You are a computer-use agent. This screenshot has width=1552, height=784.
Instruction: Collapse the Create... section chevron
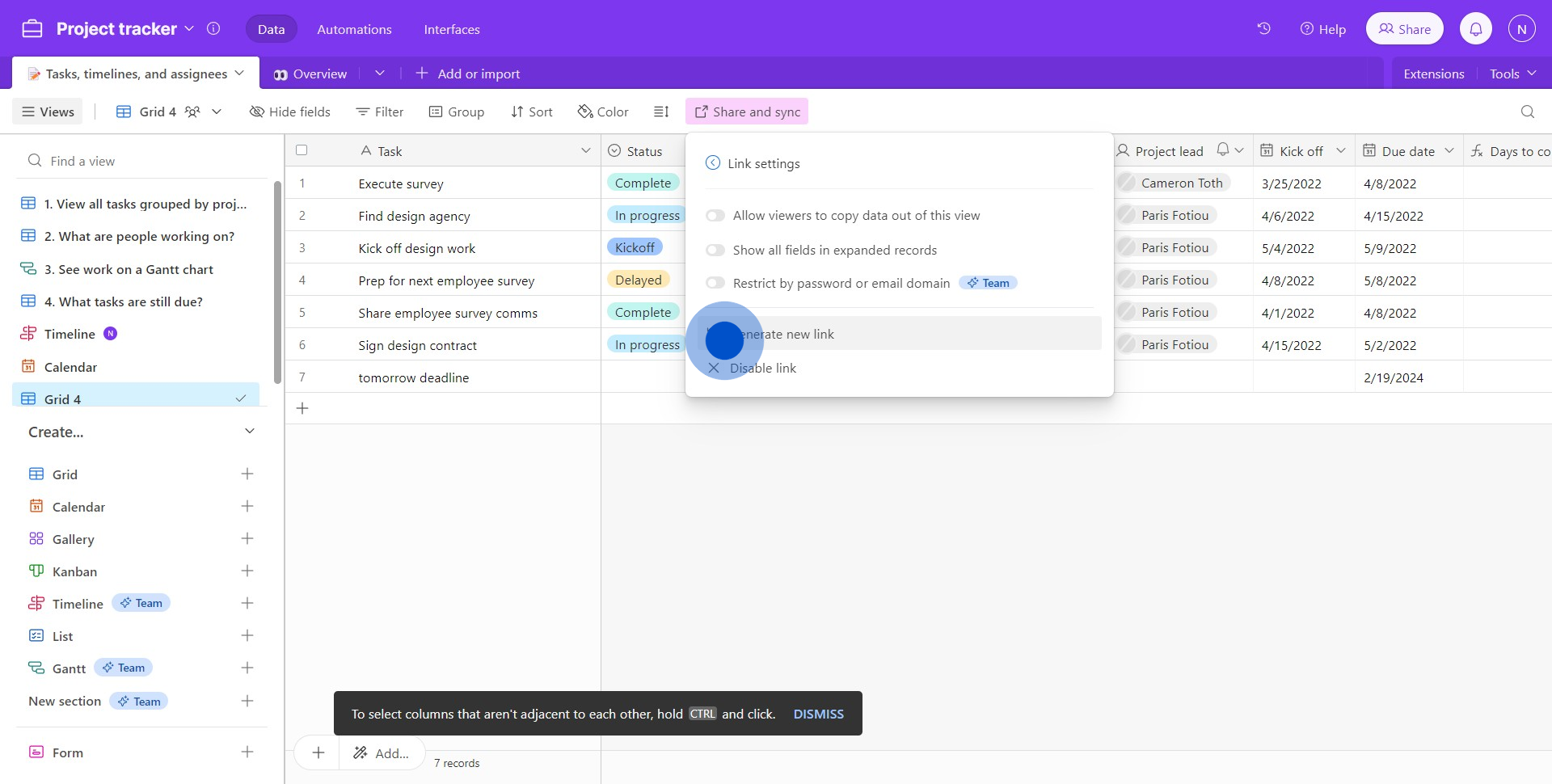250,432
